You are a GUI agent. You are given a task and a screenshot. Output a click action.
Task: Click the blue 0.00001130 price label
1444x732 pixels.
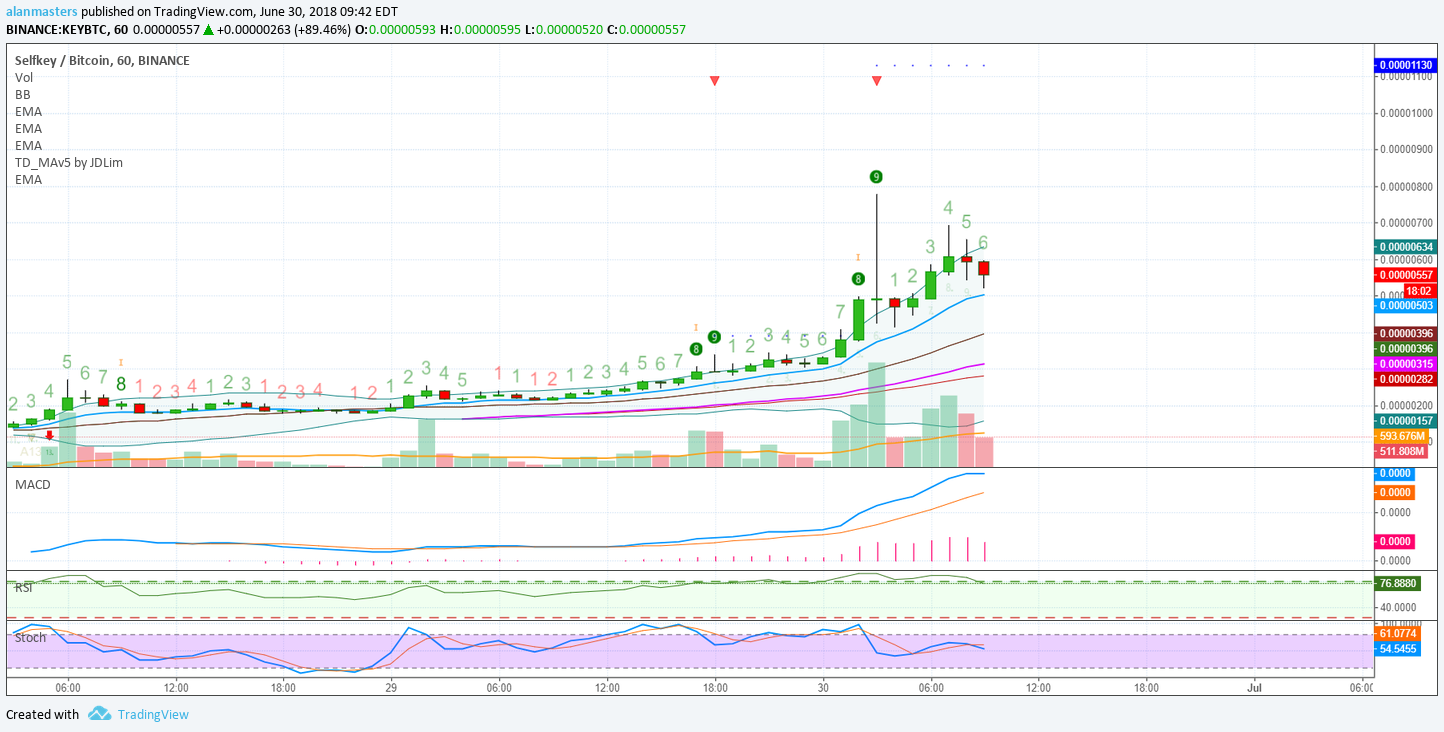(x=1405, y=65)
